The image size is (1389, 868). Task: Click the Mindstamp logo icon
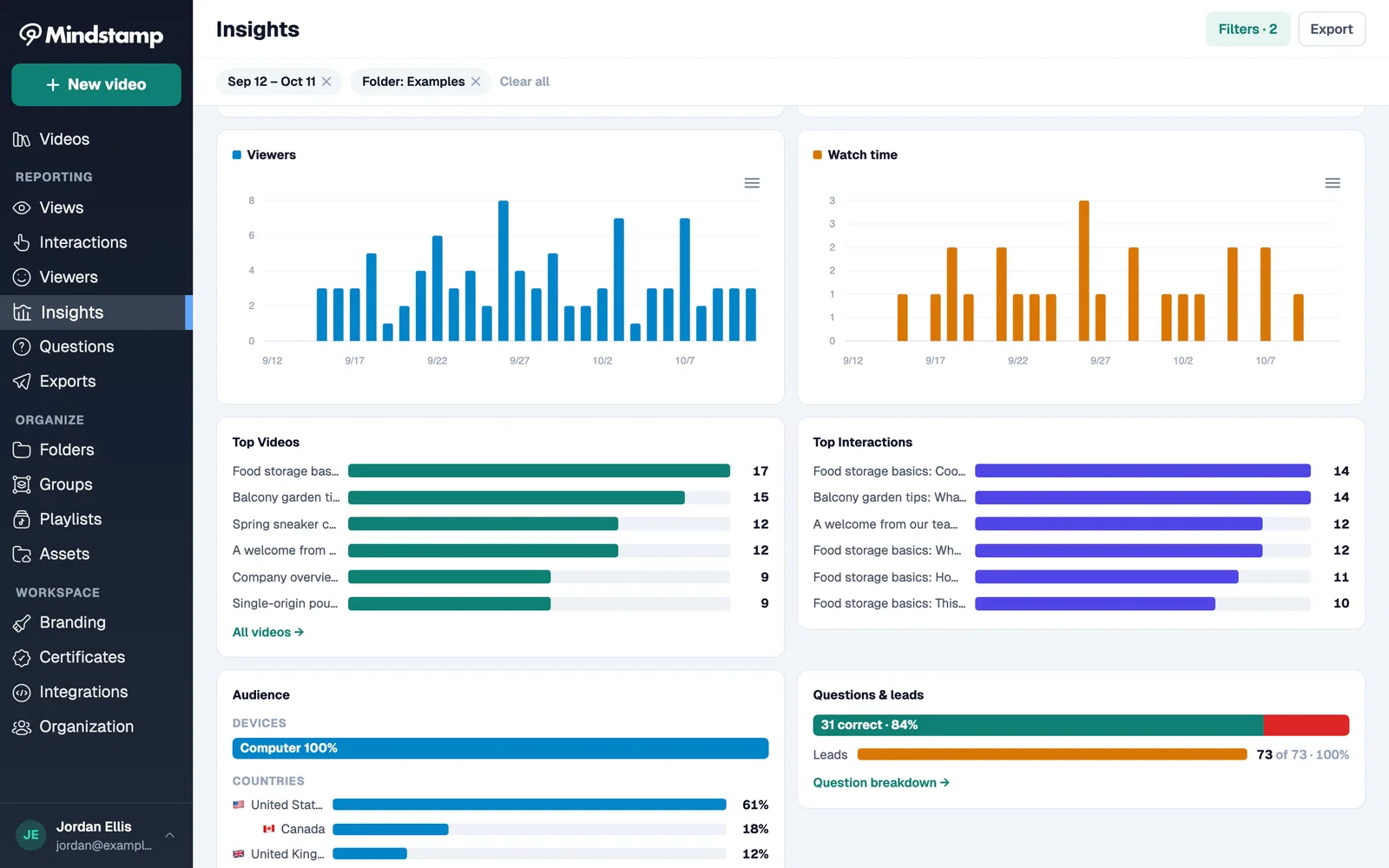click(30, 35)
